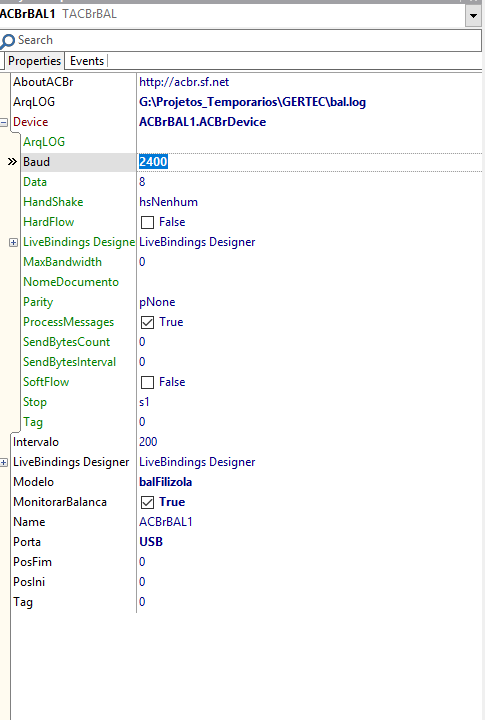Click the Porta value USB
485x720 pixels.
[151, 542]
